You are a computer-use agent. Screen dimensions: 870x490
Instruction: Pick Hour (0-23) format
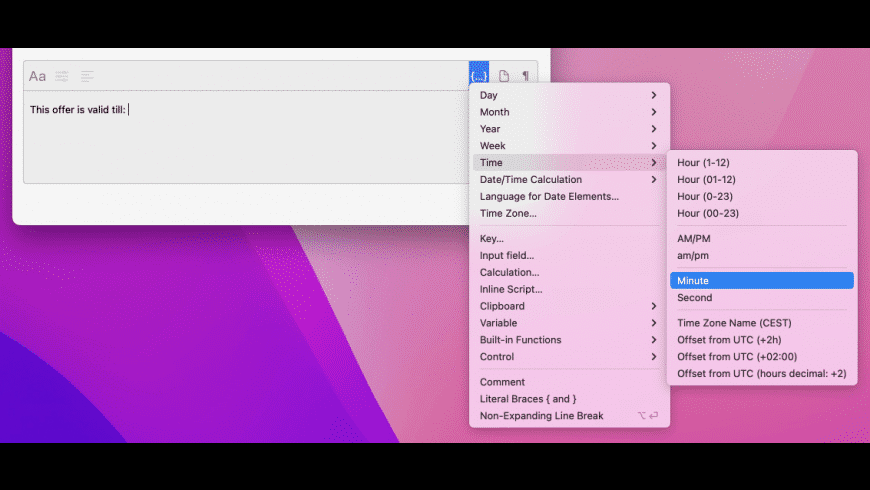762,196
